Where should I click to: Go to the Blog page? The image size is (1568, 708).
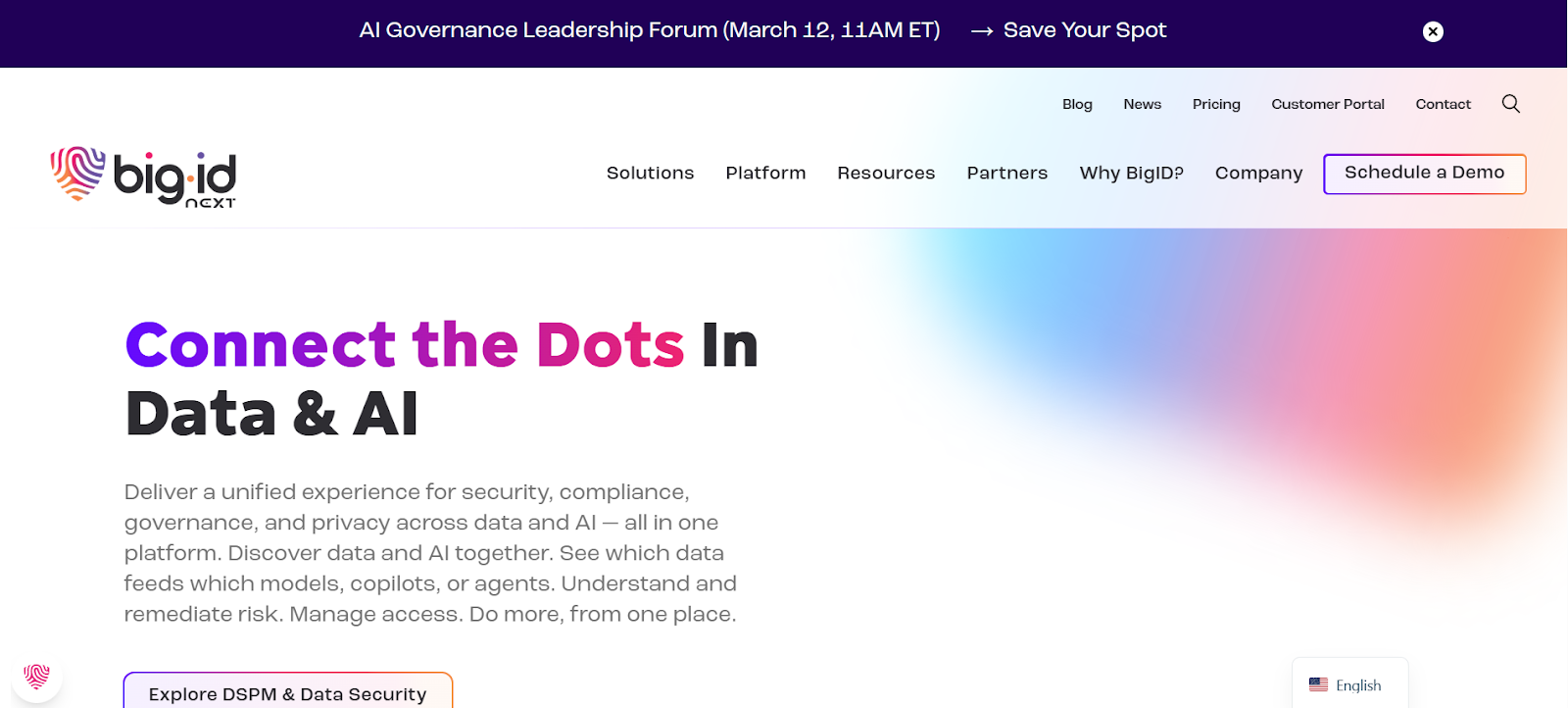(1077, 104)
